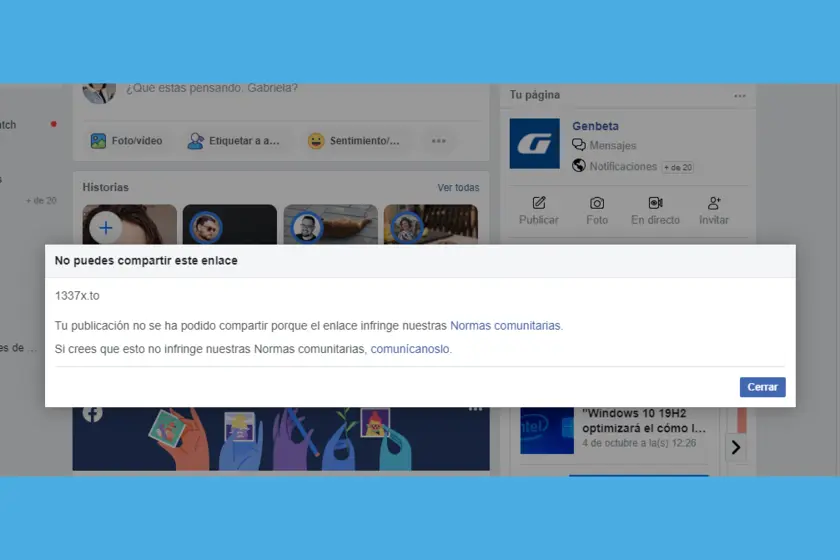View Genbeta Notificaciones

point(614,166)
